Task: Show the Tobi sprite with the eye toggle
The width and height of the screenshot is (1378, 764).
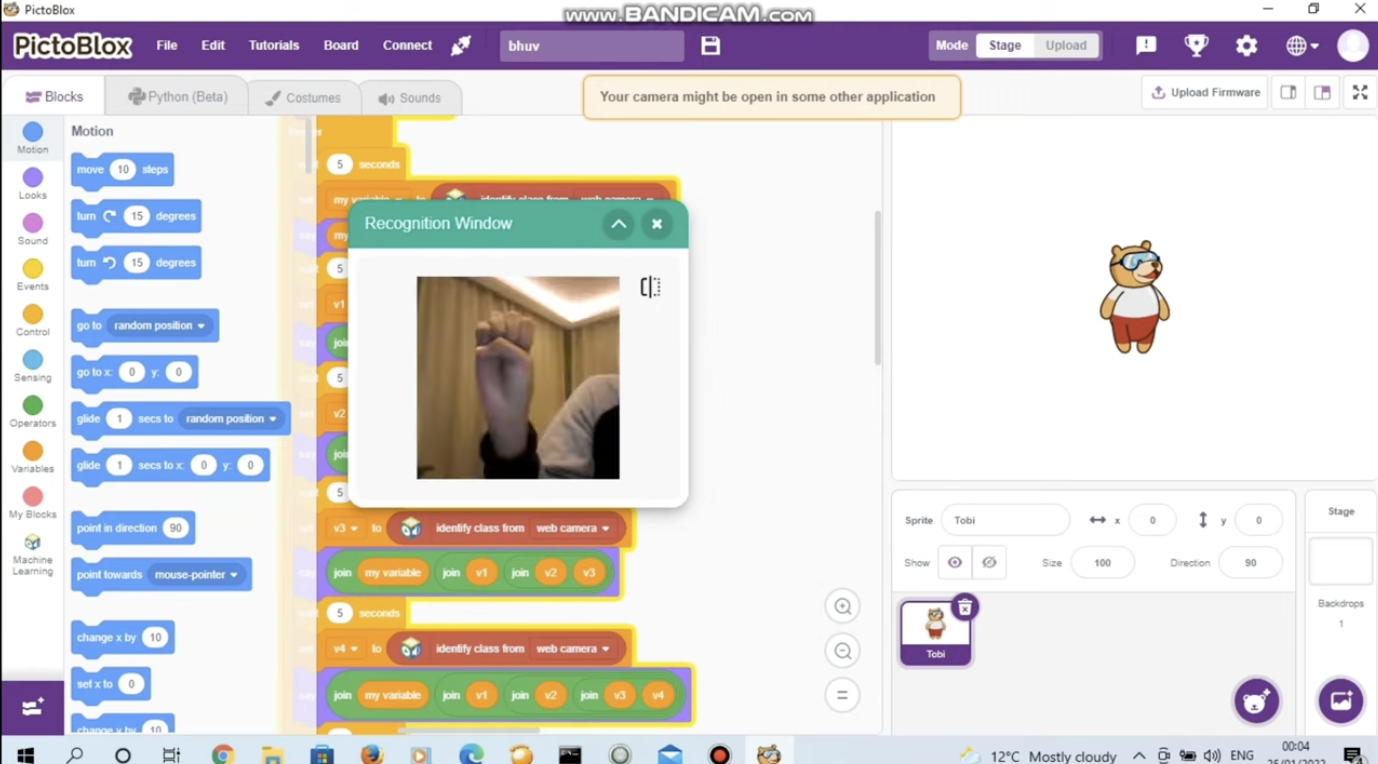Action: 954,562
